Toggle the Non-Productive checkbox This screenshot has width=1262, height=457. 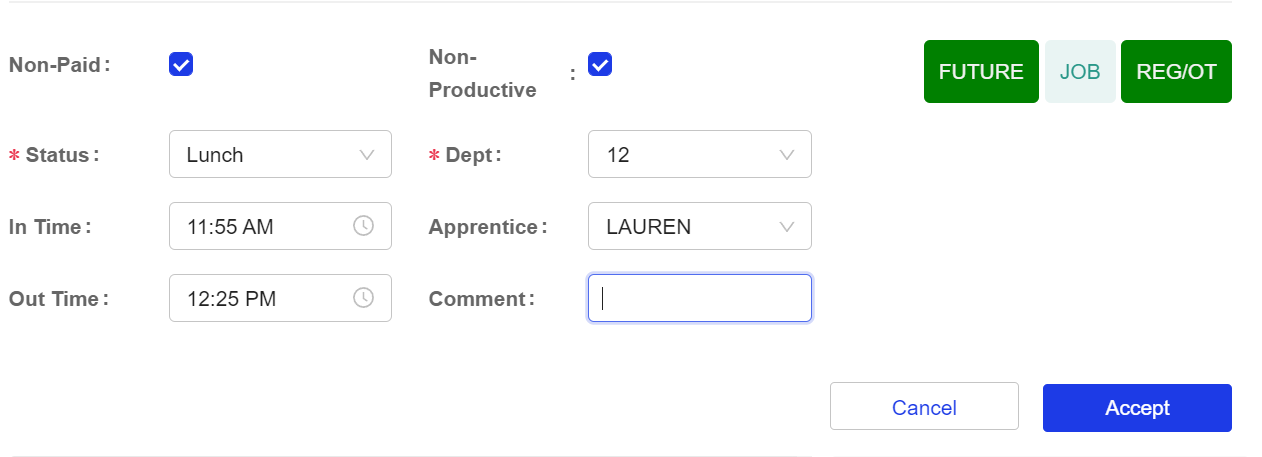(x=600, y=65)
